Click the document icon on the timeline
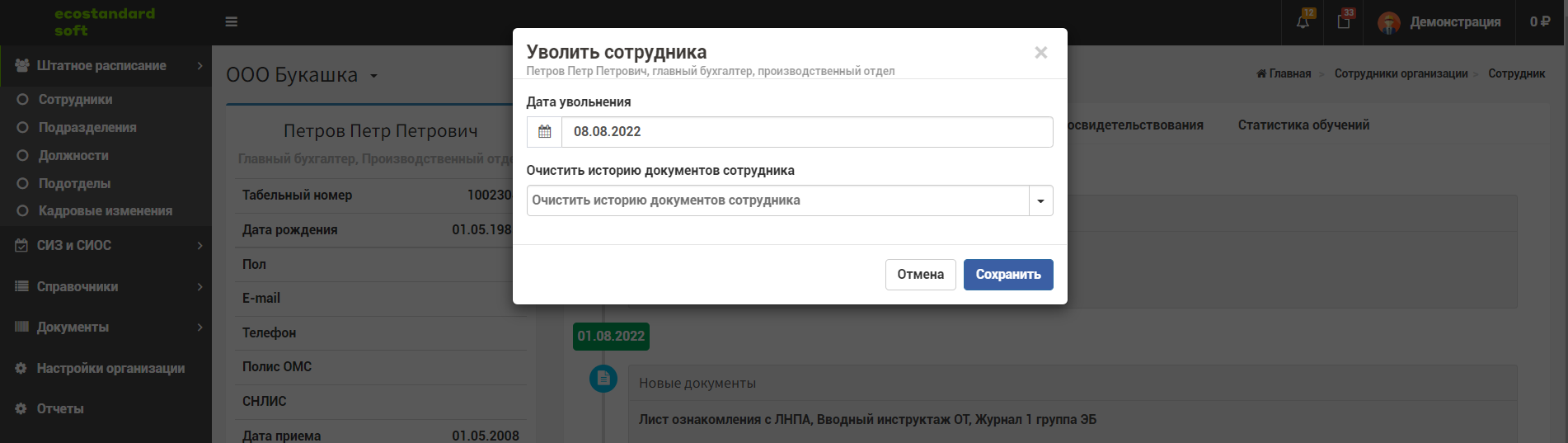 coord(603,379)
